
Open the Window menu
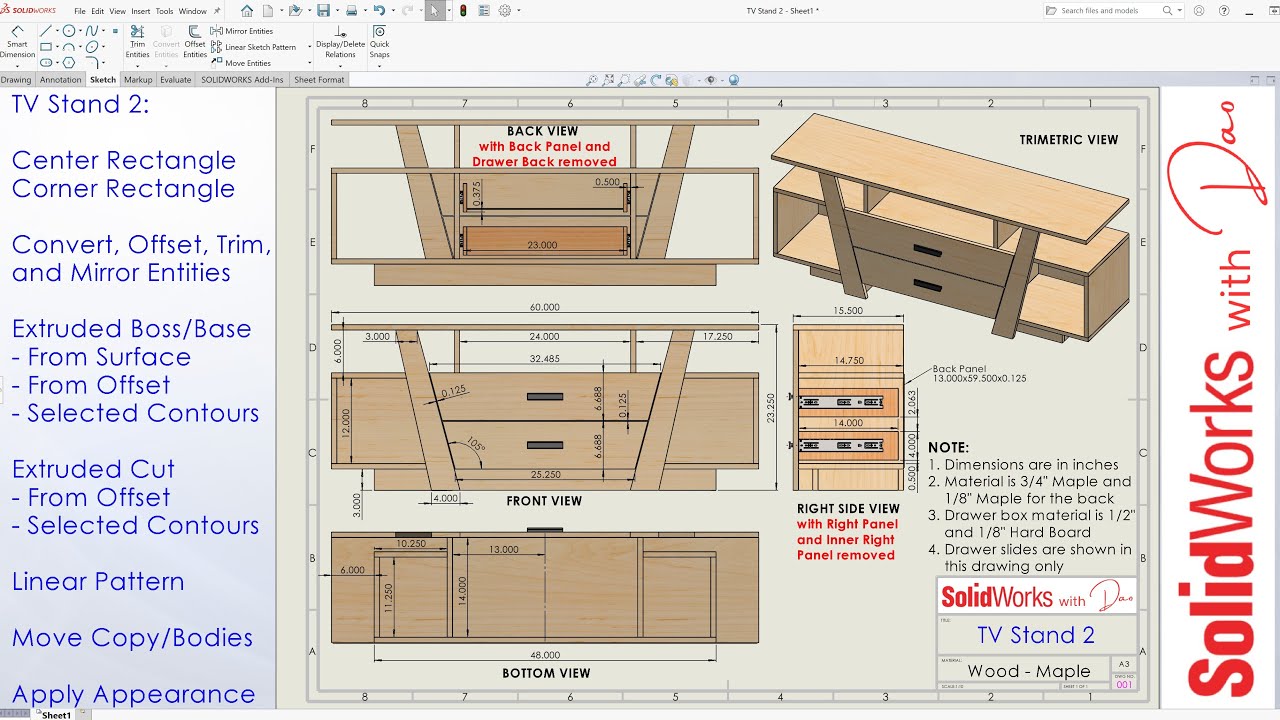193,11
